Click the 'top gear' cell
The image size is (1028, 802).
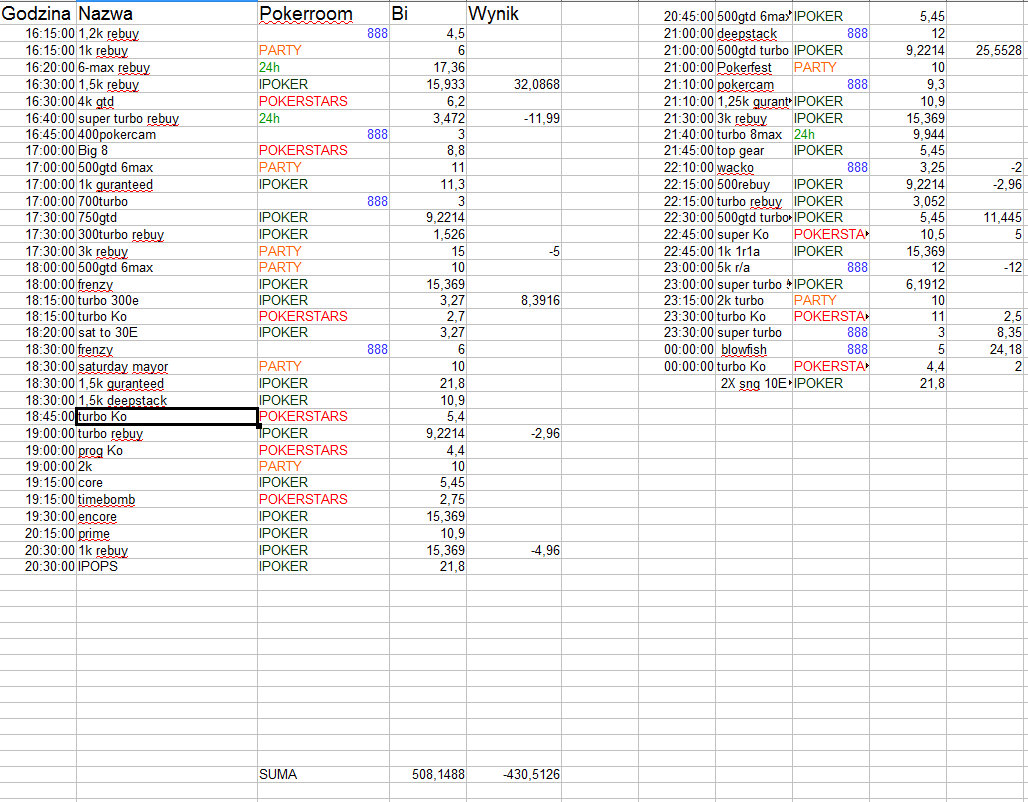[753, 151]
